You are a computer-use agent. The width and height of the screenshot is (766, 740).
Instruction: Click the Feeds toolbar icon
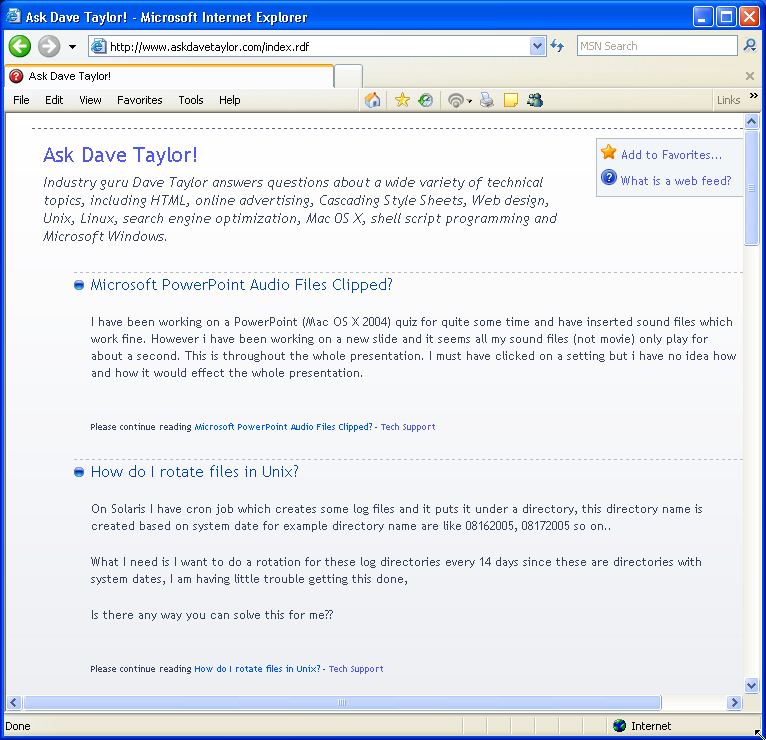(x=456, y=101)
